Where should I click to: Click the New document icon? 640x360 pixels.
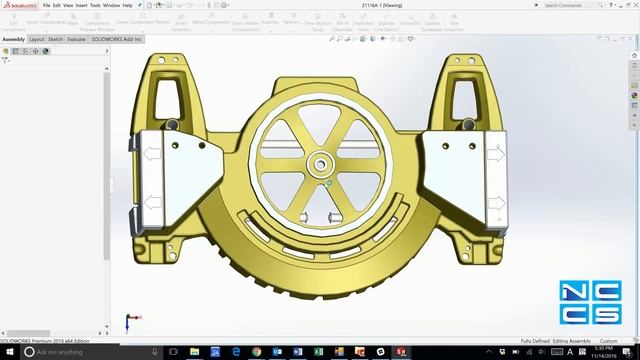tap(149, 5)
